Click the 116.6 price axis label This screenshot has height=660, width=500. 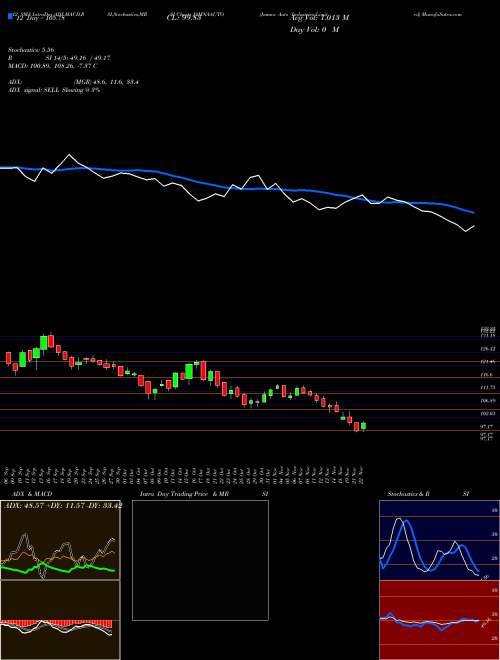(x=487, y=375)
